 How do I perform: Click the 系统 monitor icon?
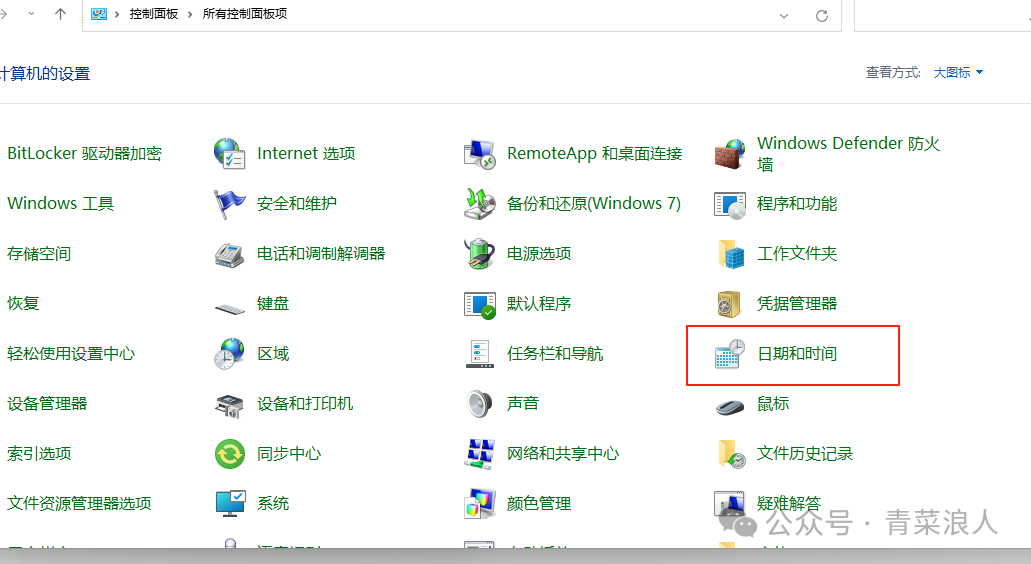pyautogui.click(x=230, y=504)
